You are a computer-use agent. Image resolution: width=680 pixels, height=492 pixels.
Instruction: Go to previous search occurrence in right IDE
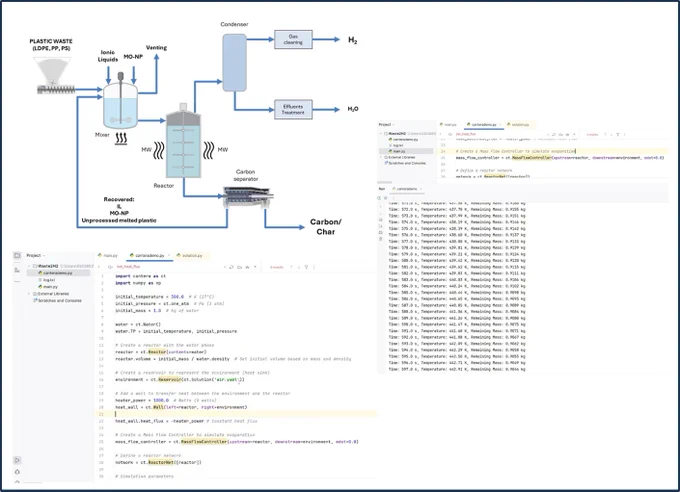pyautogui.click(x=605, y=134)
